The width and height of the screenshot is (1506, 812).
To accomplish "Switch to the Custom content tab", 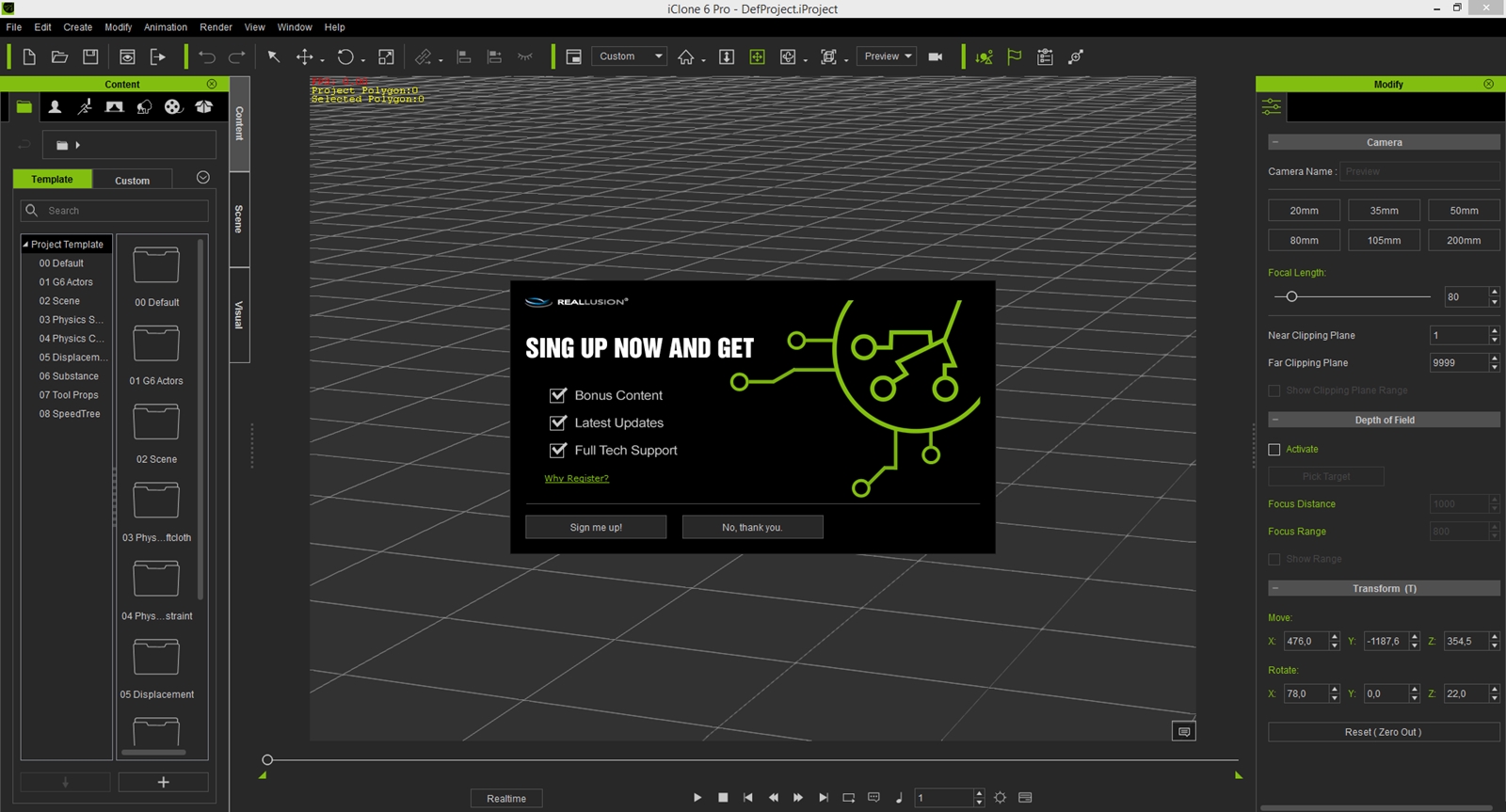I will tap(133, 180).
